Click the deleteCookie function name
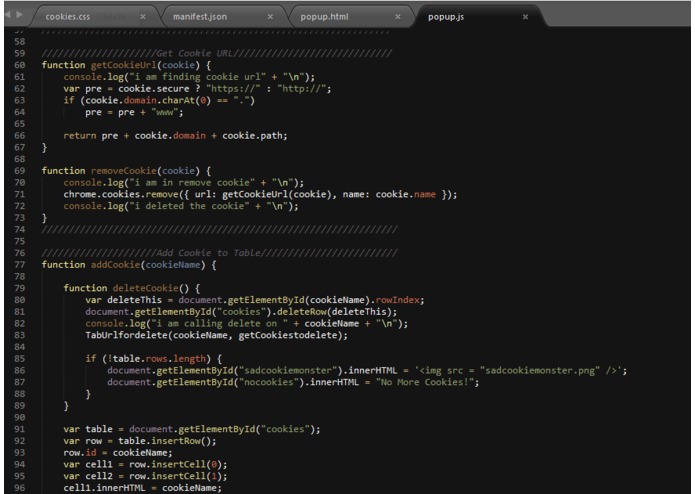 pos(145,288)
